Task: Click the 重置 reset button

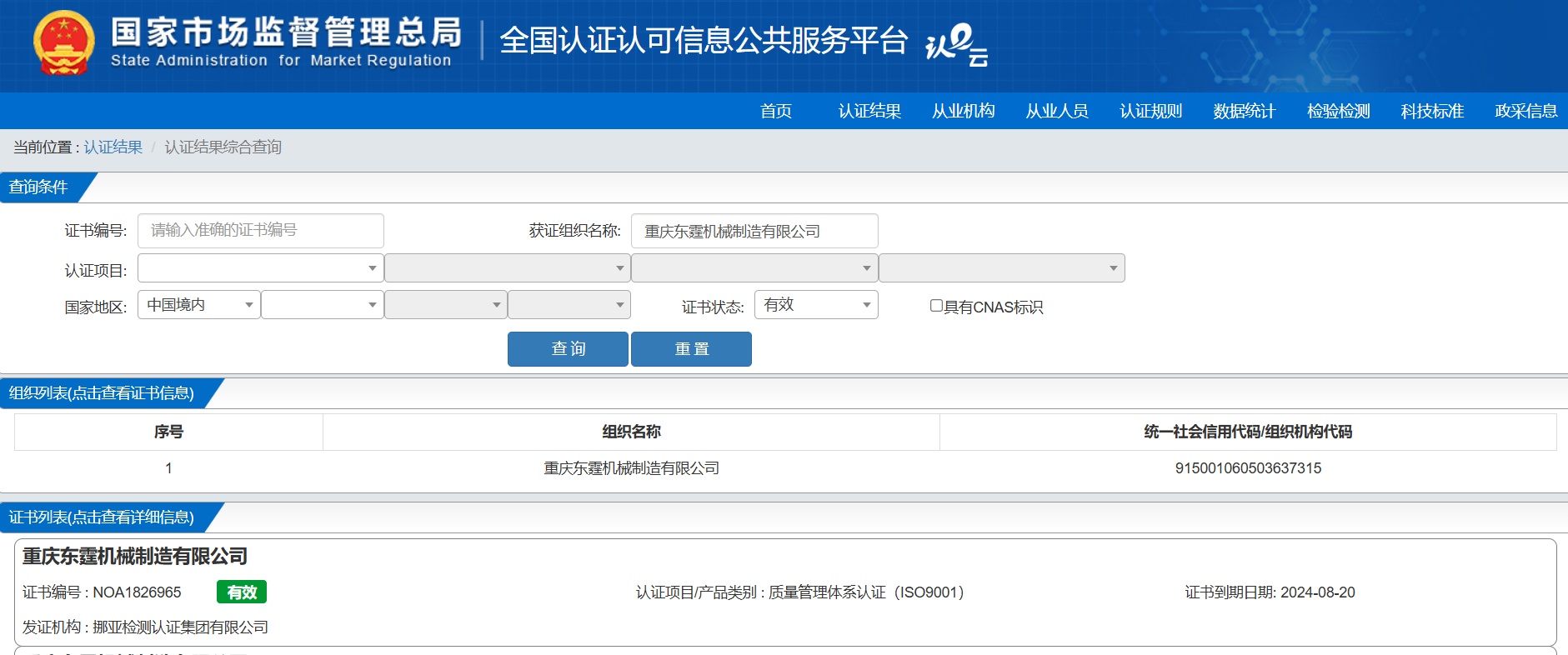Action: (691, 349)
